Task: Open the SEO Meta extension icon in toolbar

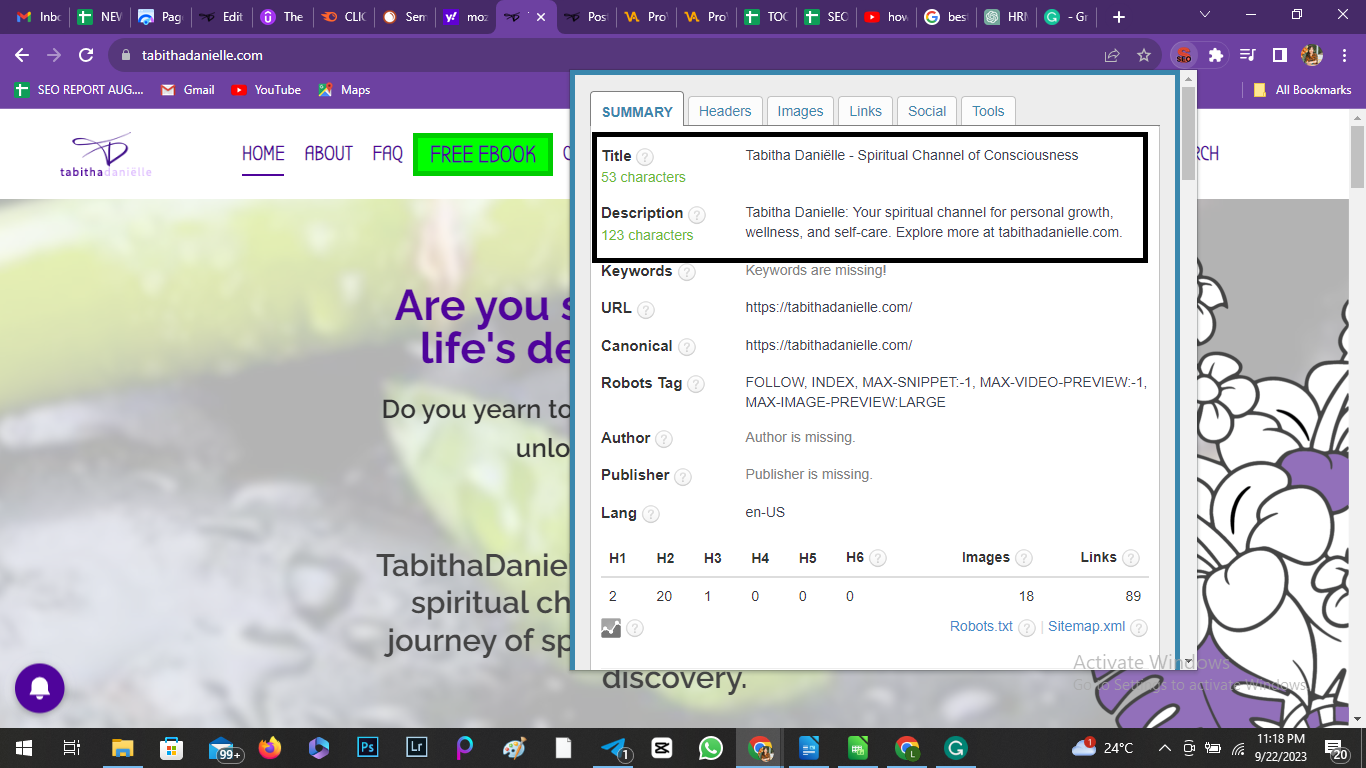Action: (1184, 55)
